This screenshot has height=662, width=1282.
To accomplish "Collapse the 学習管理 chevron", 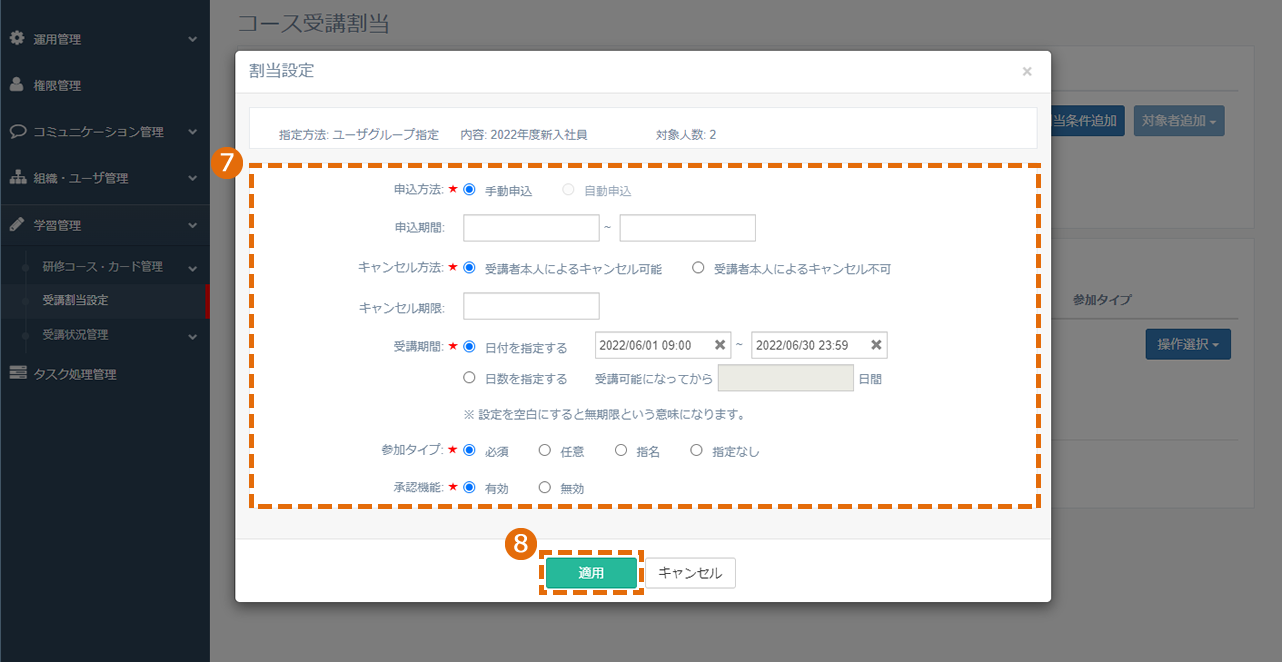I will click(192, 225).
